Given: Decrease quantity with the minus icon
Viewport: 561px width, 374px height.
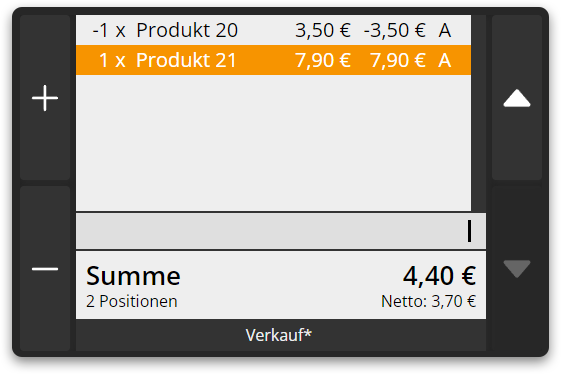Looking at the screenshot, I should 45,268.
